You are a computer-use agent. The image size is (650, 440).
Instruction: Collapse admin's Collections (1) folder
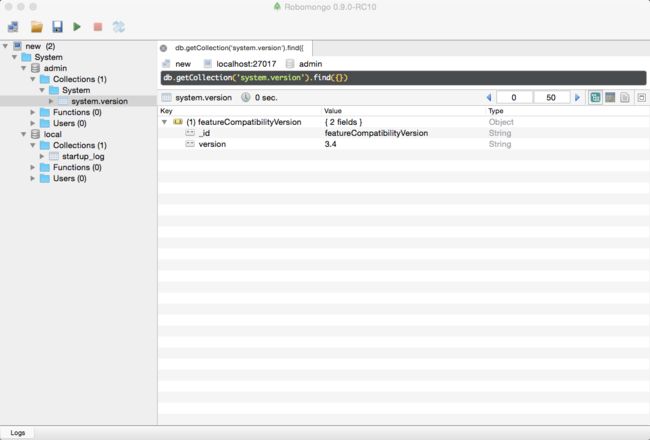coord(33,79)
